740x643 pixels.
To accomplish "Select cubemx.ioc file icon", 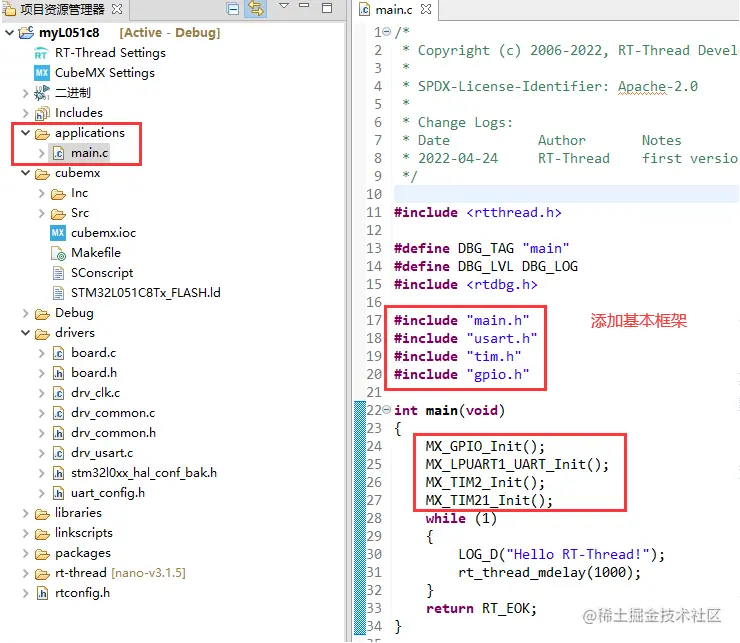I will [x=58, y=233].
